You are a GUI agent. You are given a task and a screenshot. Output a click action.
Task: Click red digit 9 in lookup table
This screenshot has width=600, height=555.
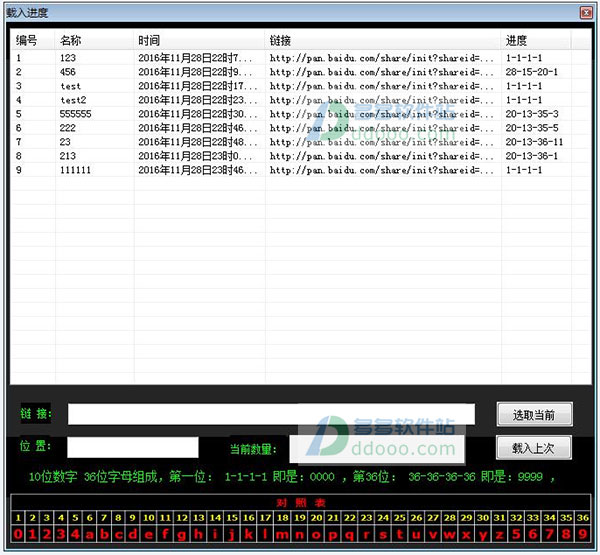tap(583, 534)
